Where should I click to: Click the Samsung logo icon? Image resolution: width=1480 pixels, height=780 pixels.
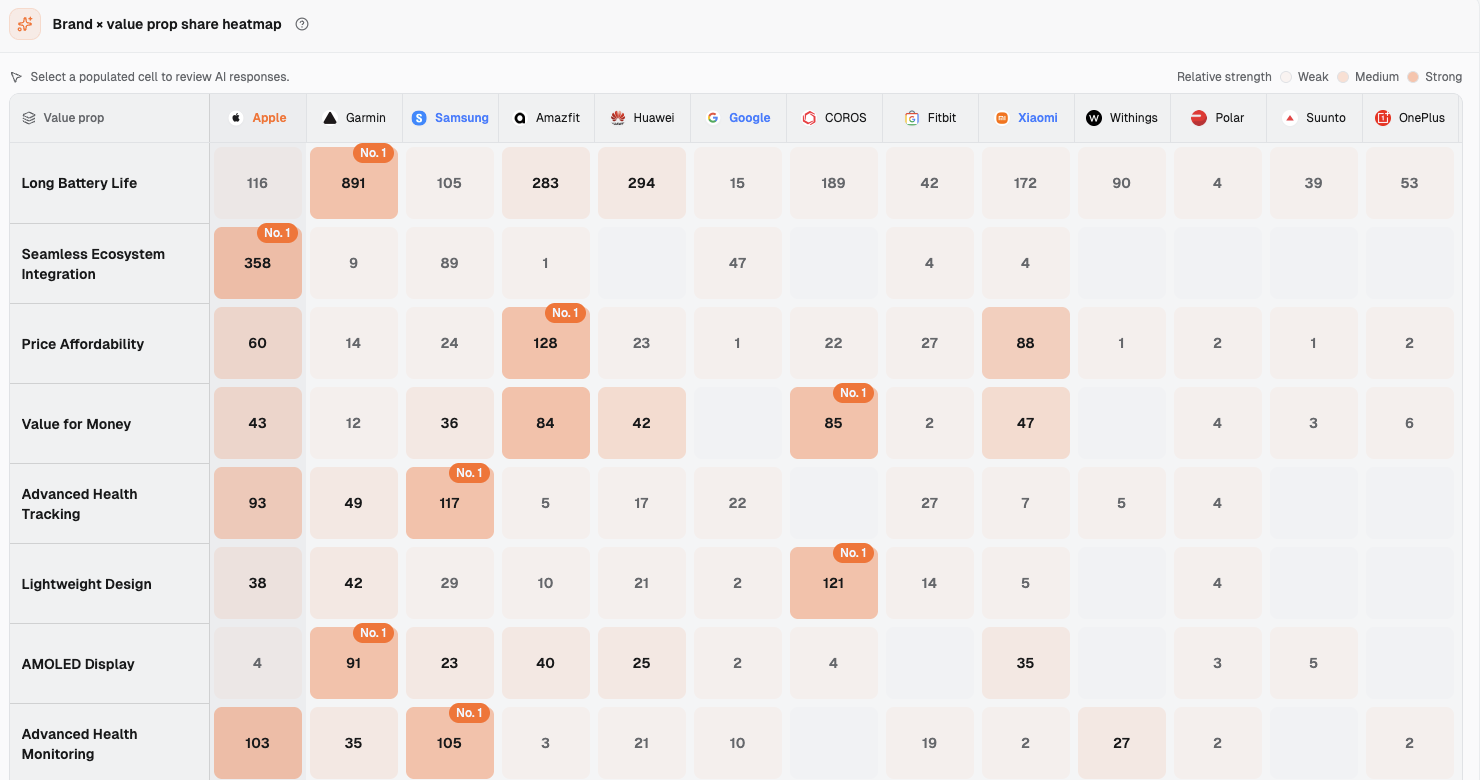419,118
